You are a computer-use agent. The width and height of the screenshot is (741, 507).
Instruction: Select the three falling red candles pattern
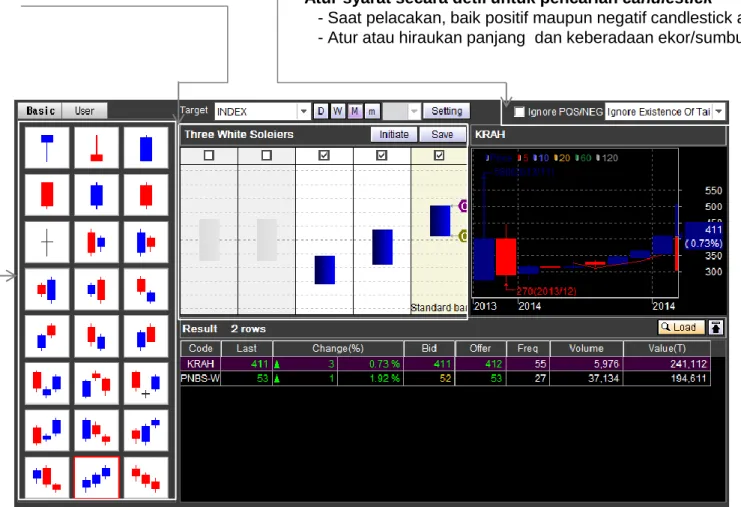(x=146, y=478)
